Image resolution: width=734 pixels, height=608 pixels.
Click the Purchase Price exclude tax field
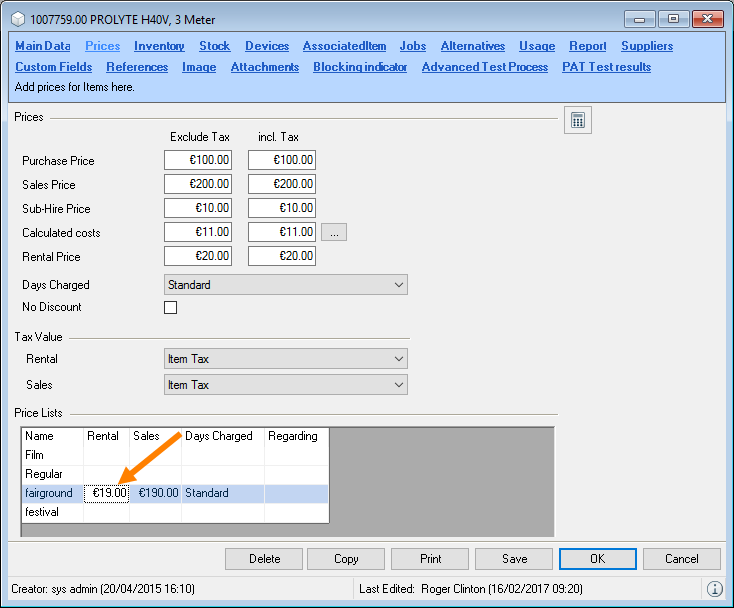tap(198, 160)
